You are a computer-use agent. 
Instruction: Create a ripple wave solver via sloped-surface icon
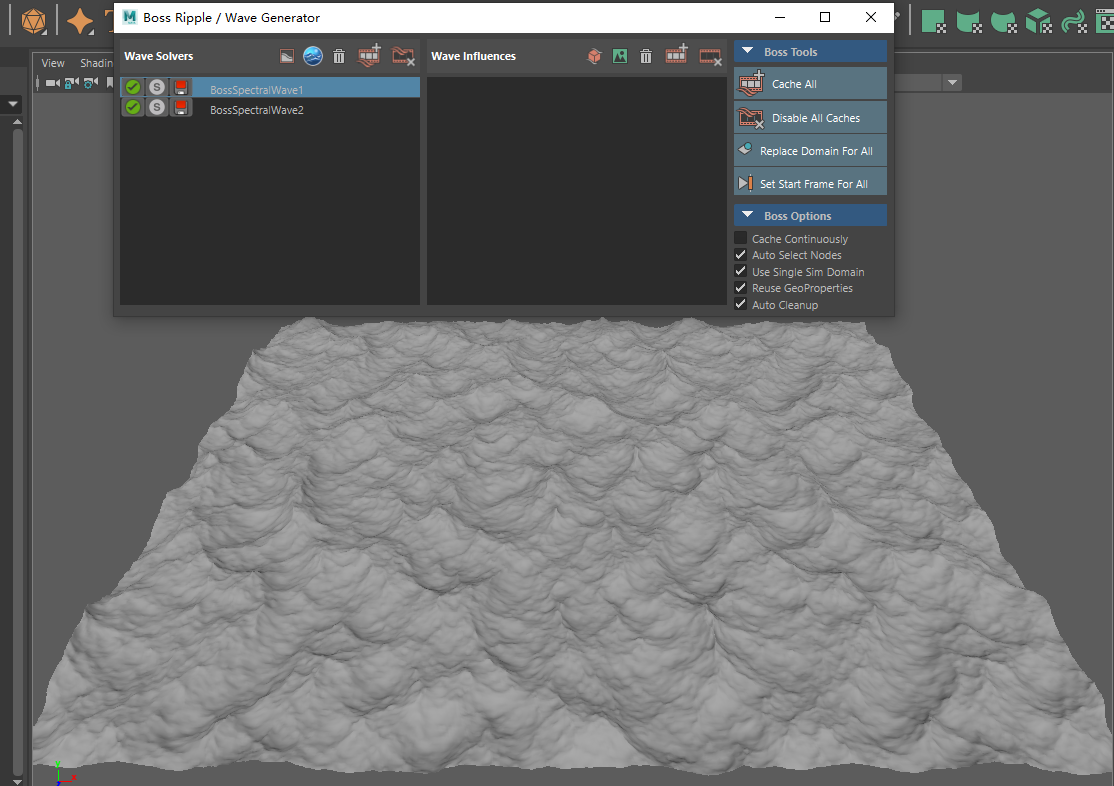pos(286,56)
